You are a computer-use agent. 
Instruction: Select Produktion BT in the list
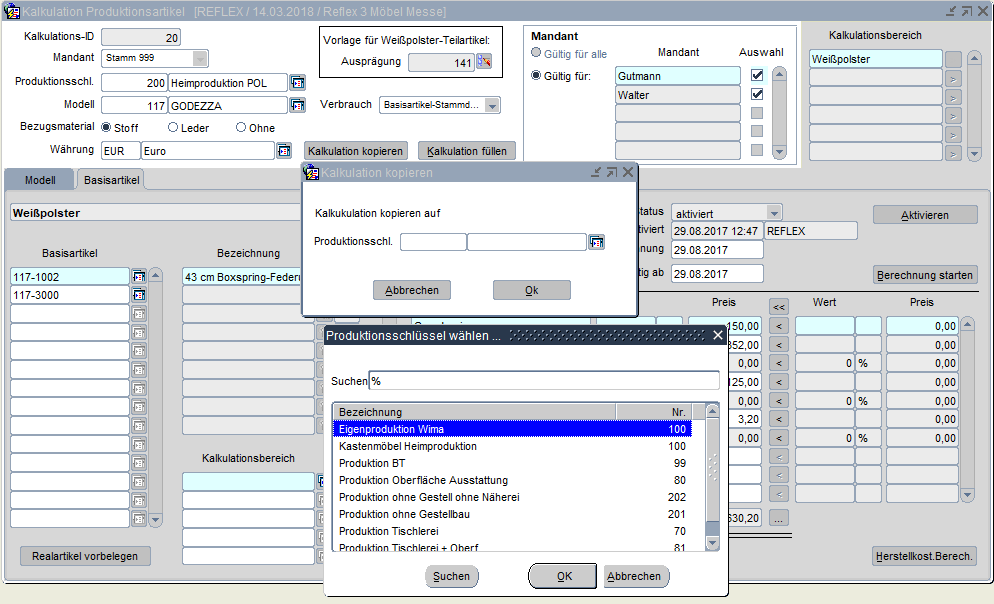372,463
